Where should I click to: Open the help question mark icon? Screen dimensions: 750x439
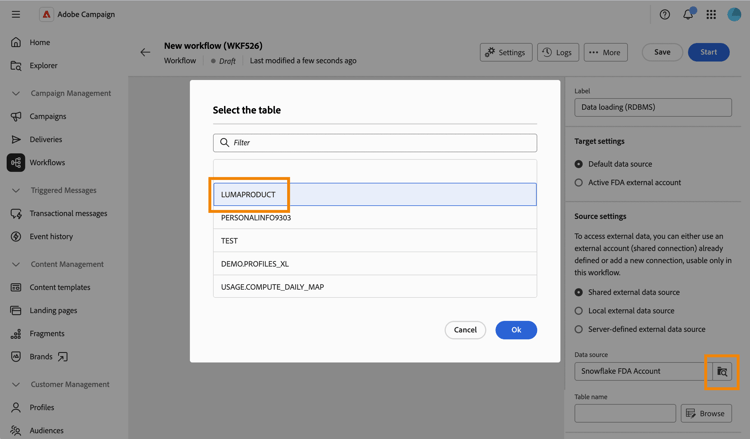664,14
